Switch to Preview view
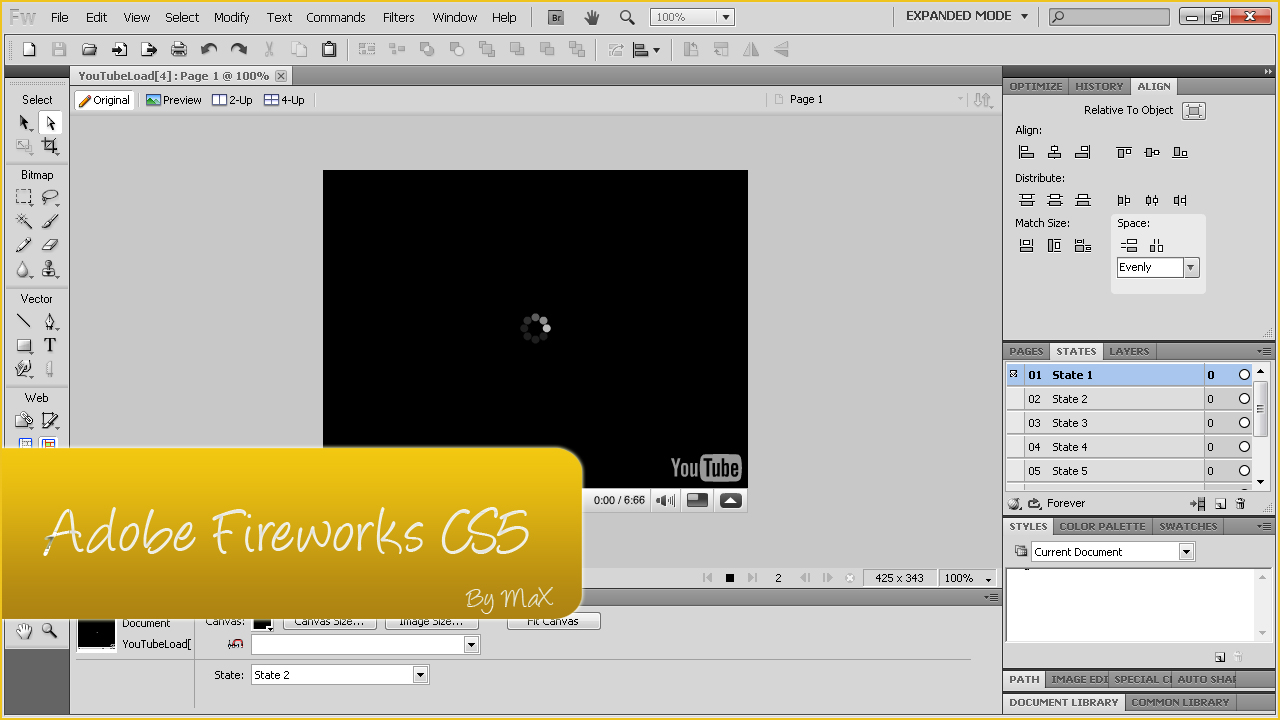 [x=174, y=100]
